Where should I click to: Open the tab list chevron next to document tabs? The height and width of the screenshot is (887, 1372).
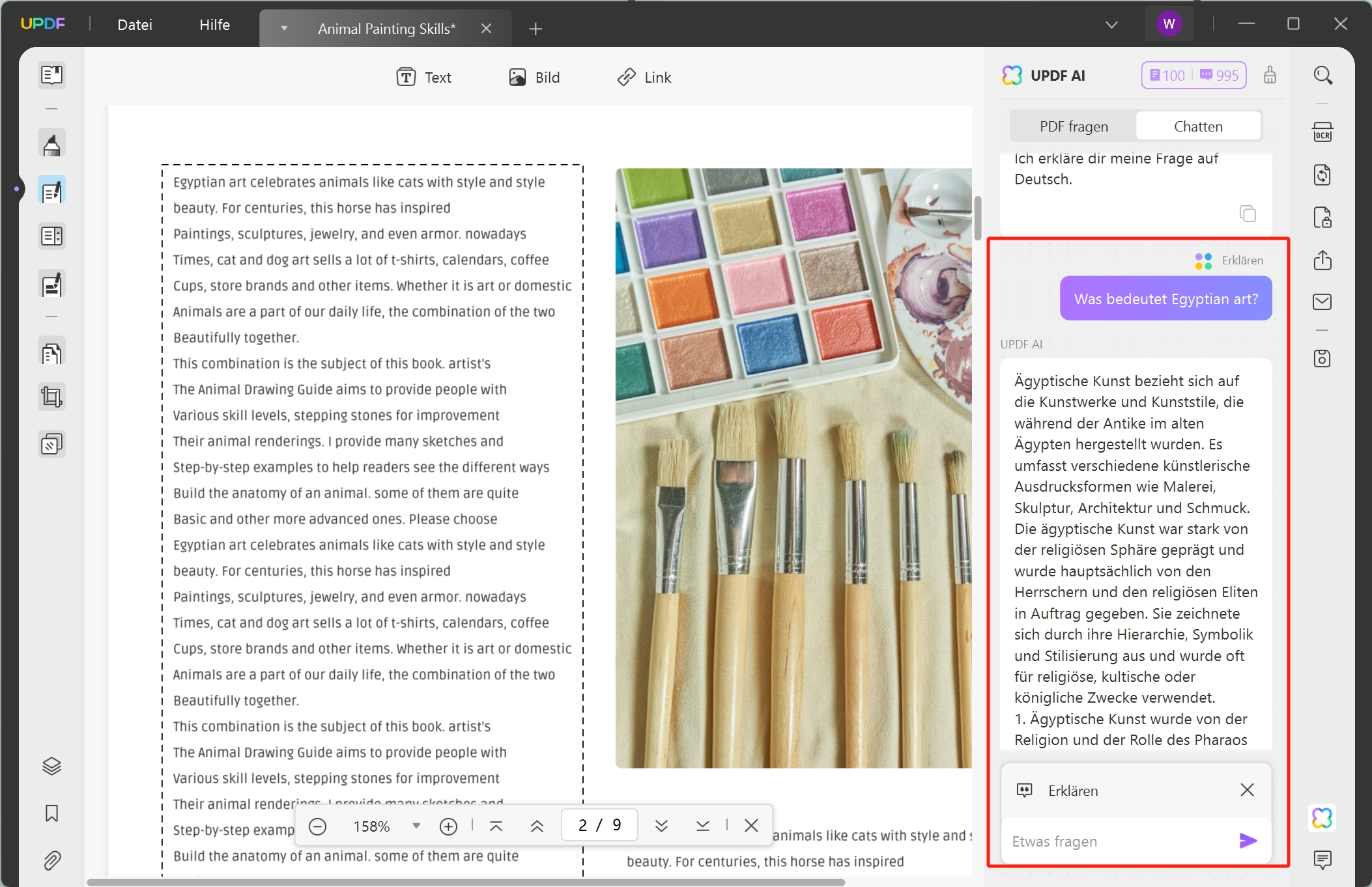click(283, 28)
